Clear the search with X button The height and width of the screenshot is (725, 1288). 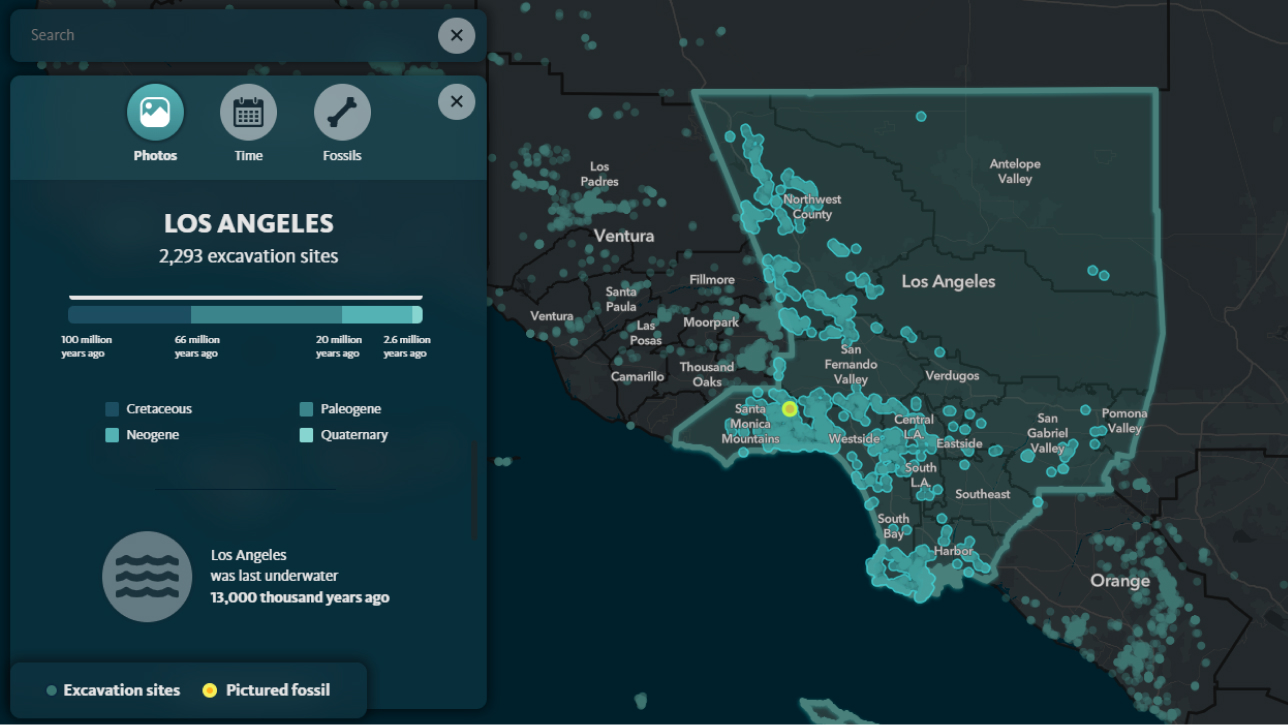[456, 36]
